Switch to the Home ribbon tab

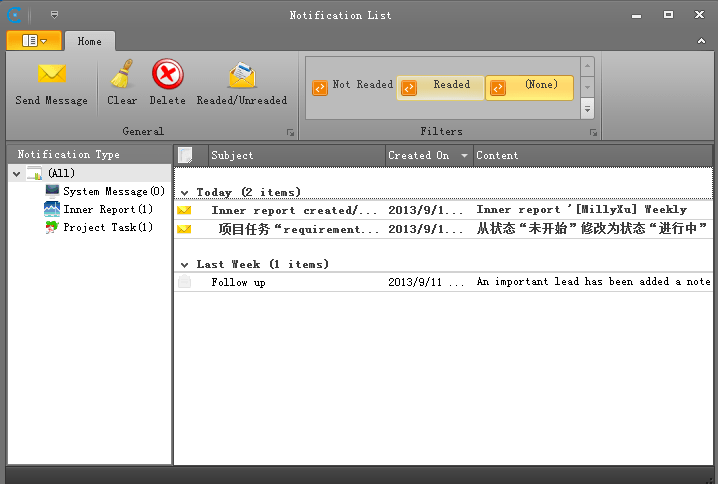click(x=89, y=41)
